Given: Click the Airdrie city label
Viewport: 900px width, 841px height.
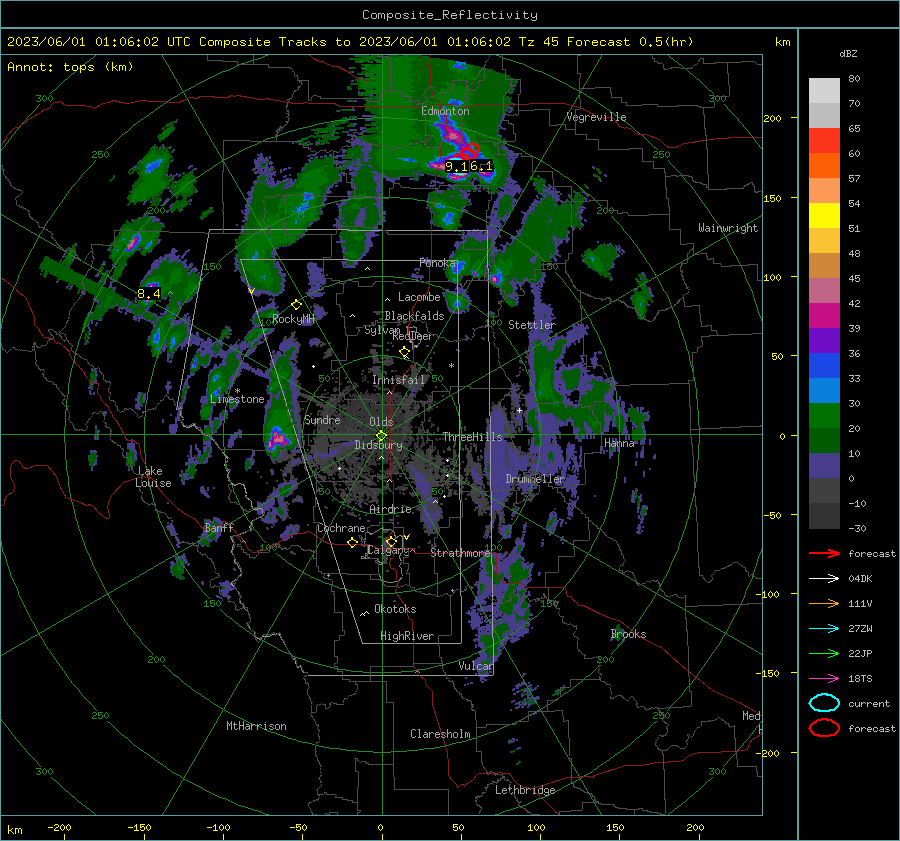Looking at the screenshot, I should point(390,509).
